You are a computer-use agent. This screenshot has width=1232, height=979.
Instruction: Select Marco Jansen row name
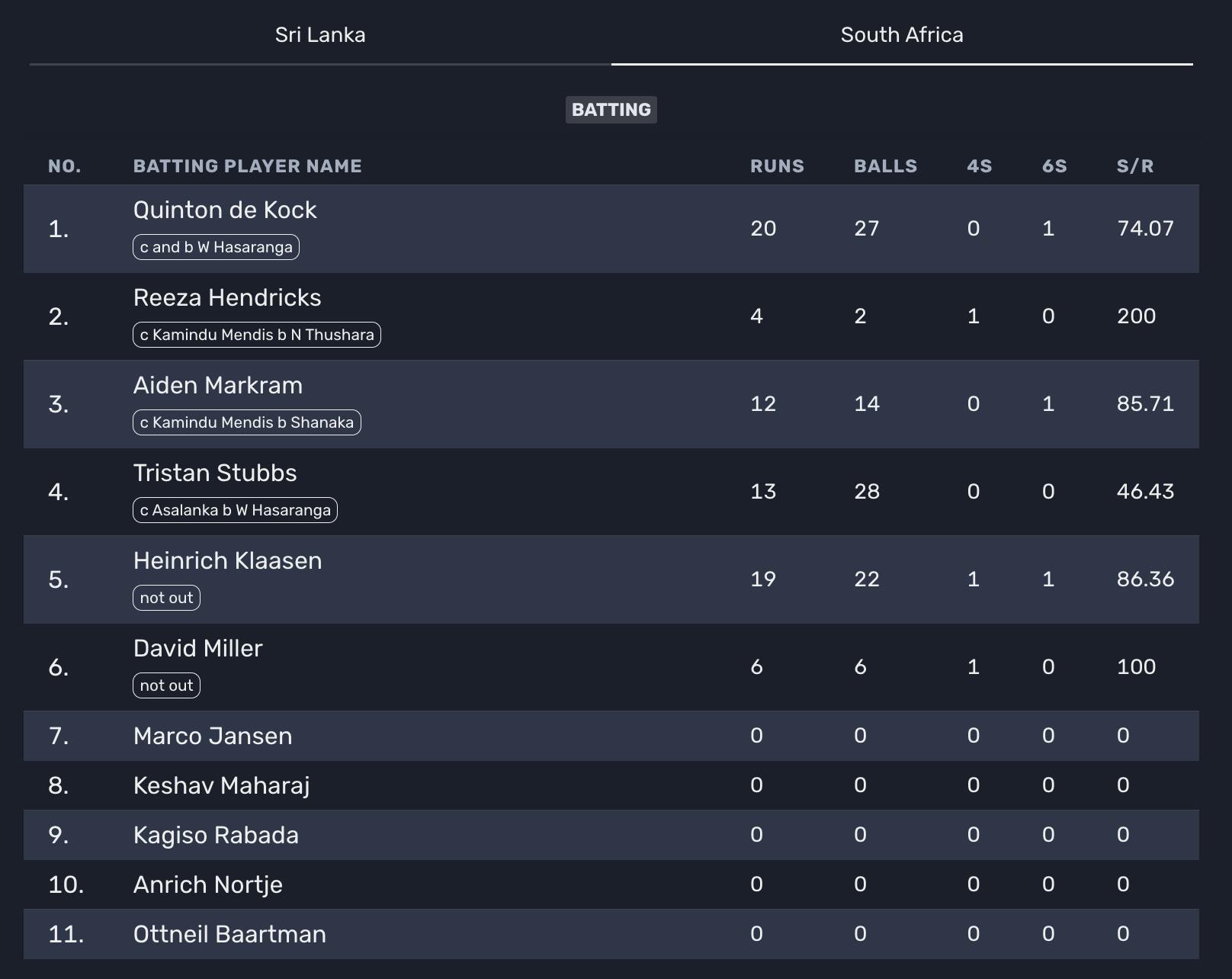(x=213, y=737)
